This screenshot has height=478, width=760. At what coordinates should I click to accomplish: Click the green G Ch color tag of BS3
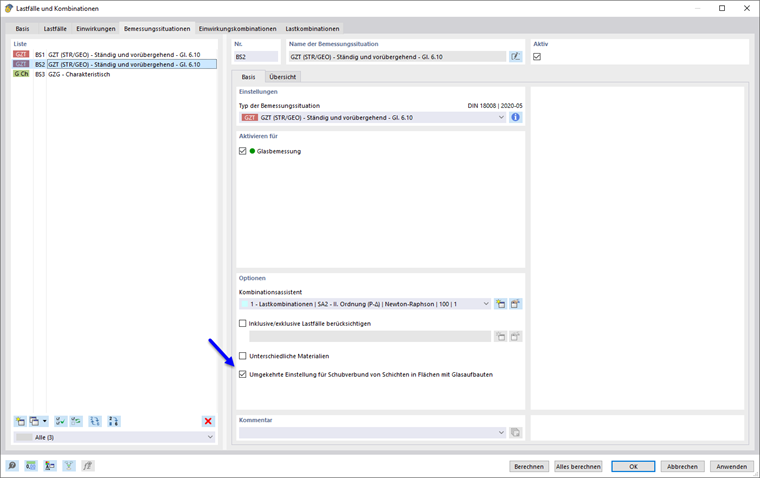click(21, 74)
